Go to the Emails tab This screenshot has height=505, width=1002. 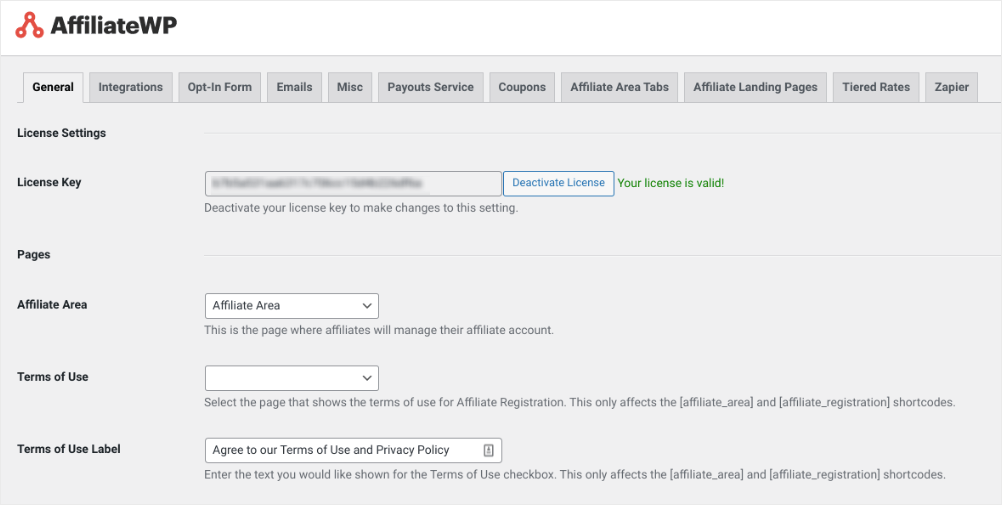(x=295, y=88)
